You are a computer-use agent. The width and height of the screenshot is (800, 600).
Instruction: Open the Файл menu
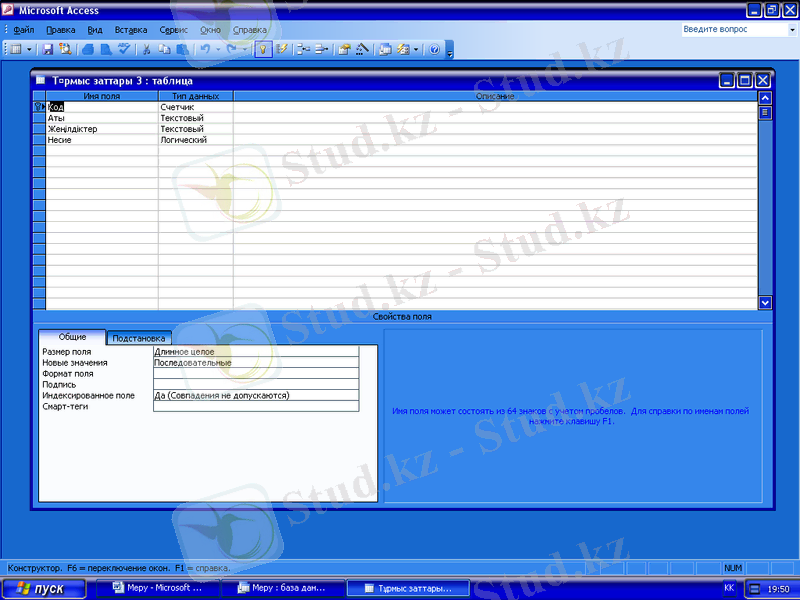[x=23, y=30]
